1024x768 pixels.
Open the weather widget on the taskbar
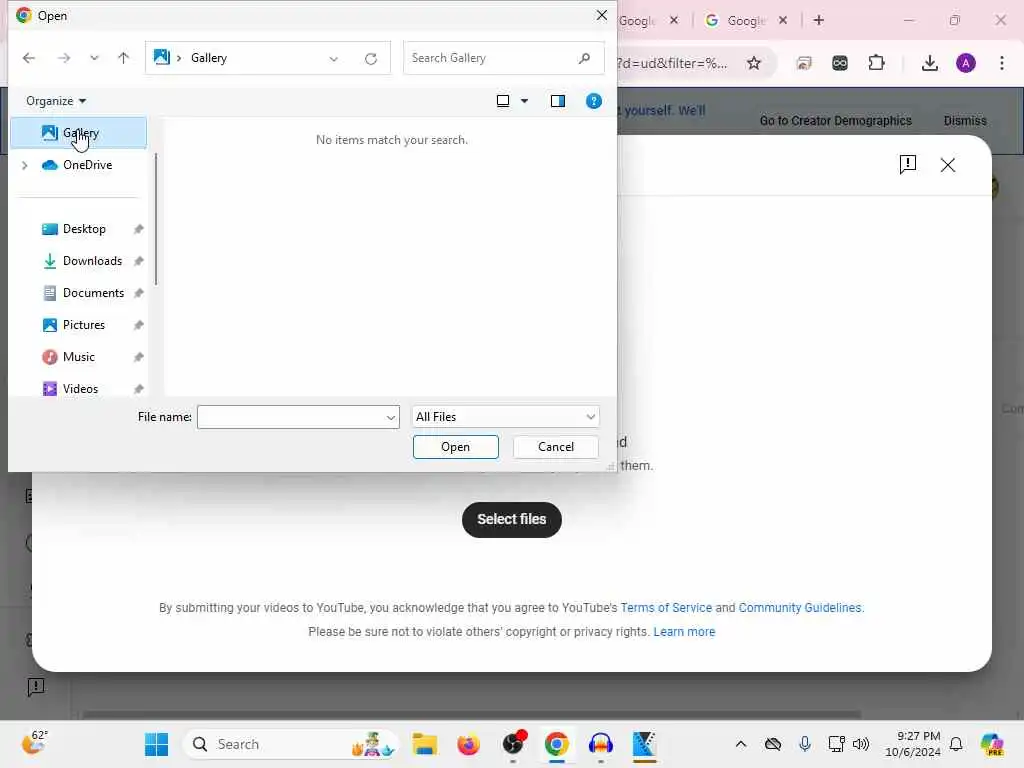coord(34,743)
